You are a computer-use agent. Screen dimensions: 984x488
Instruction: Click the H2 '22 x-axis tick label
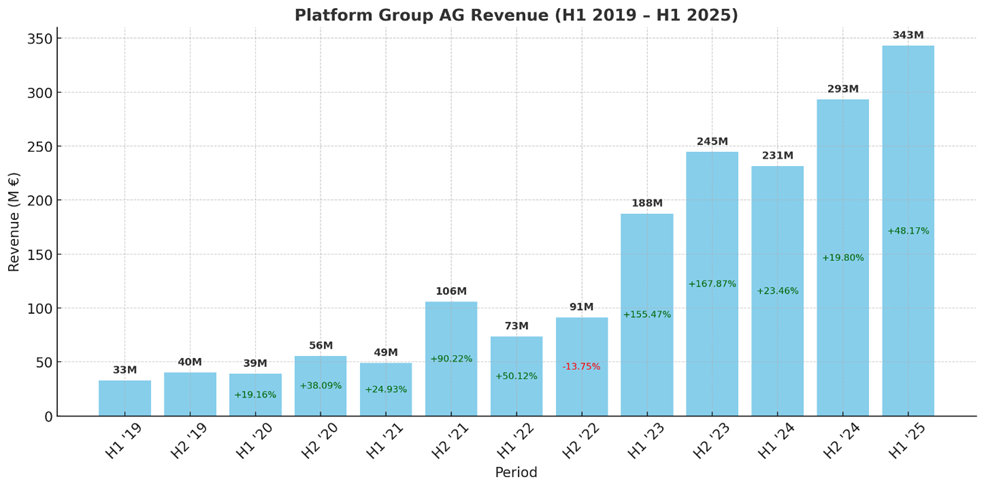click(x=580, y=440)
